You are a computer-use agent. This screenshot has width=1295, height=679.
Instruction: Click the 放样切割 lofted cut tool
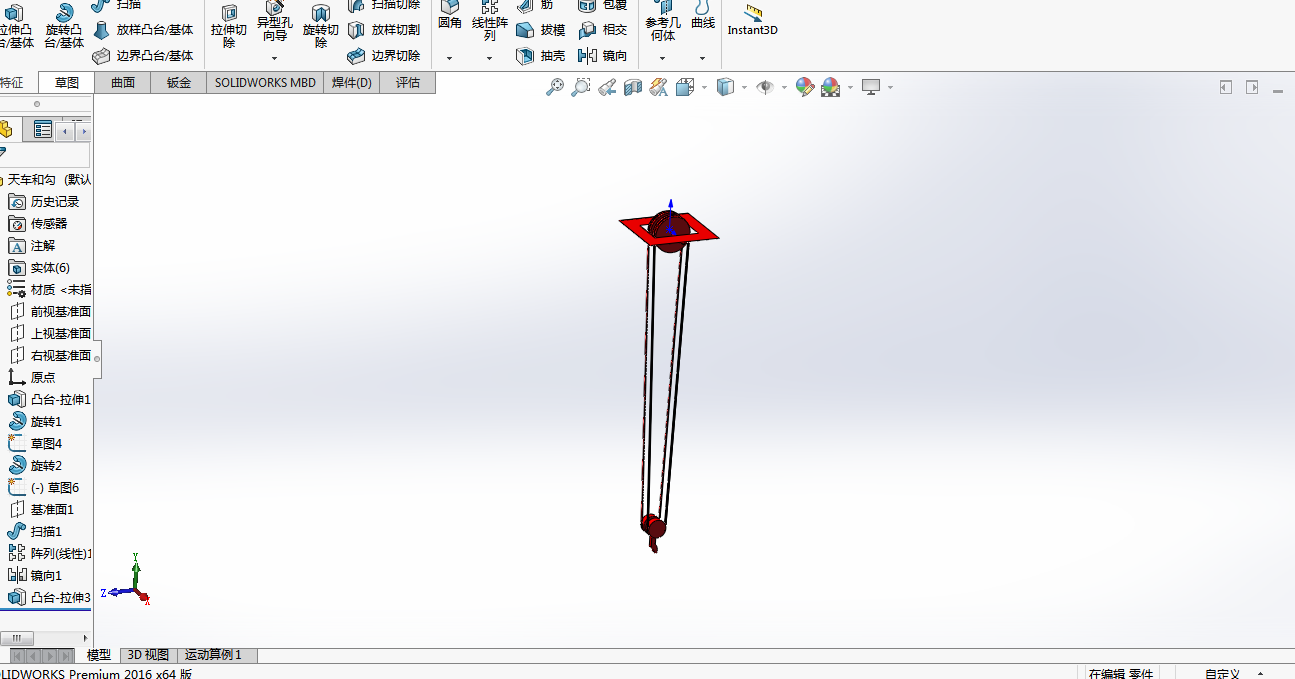[x=384, y=30]
